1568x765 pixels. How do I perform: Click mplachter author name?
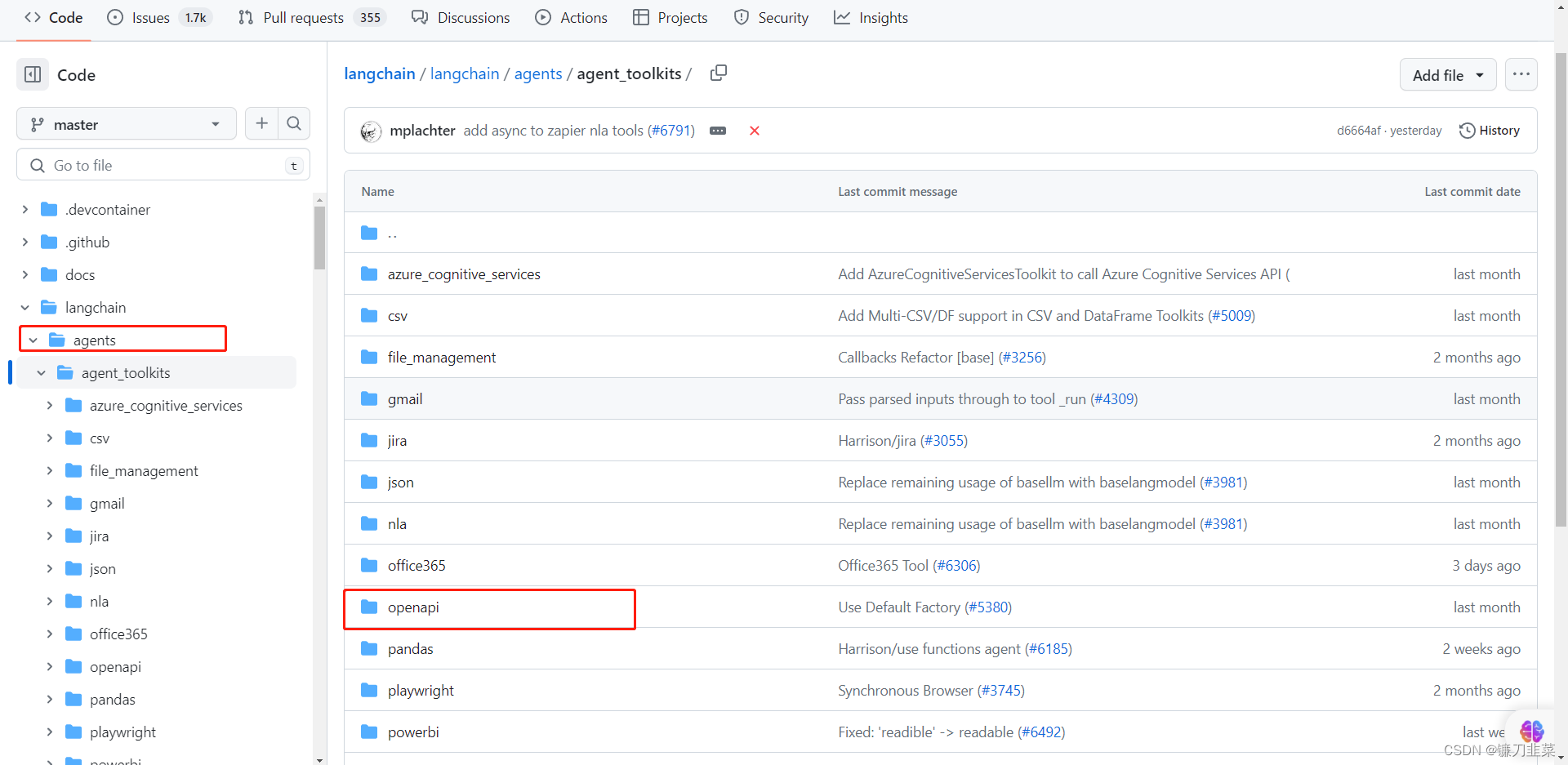point(422,131)
